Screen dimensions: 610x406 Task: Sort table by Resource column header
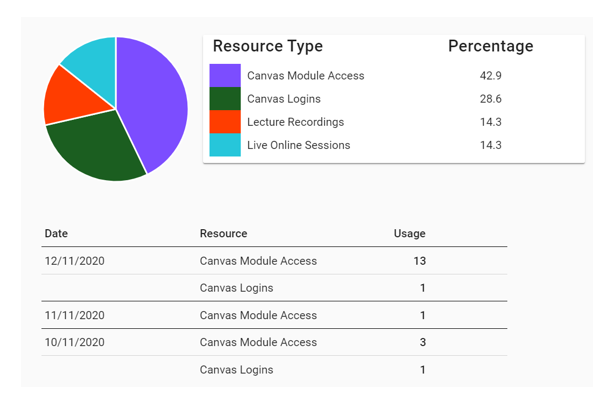(x=223, y=234)
